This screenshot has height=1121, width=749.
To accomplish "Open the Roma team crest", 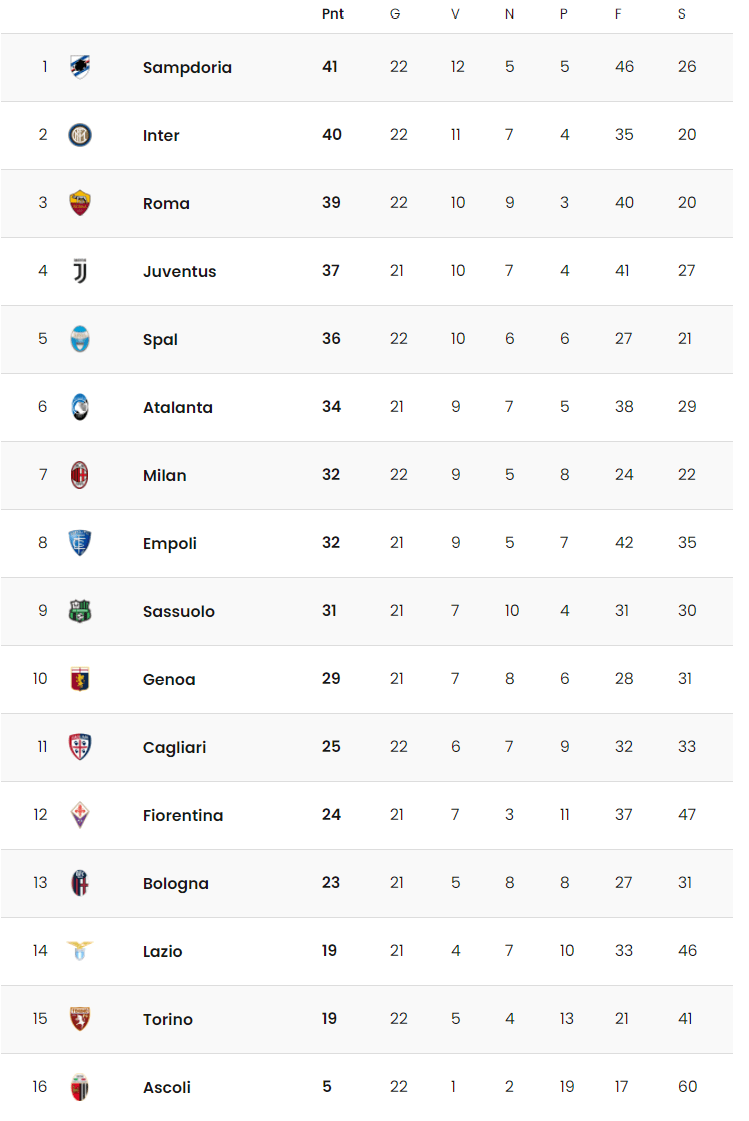I will tap(80, 202).
